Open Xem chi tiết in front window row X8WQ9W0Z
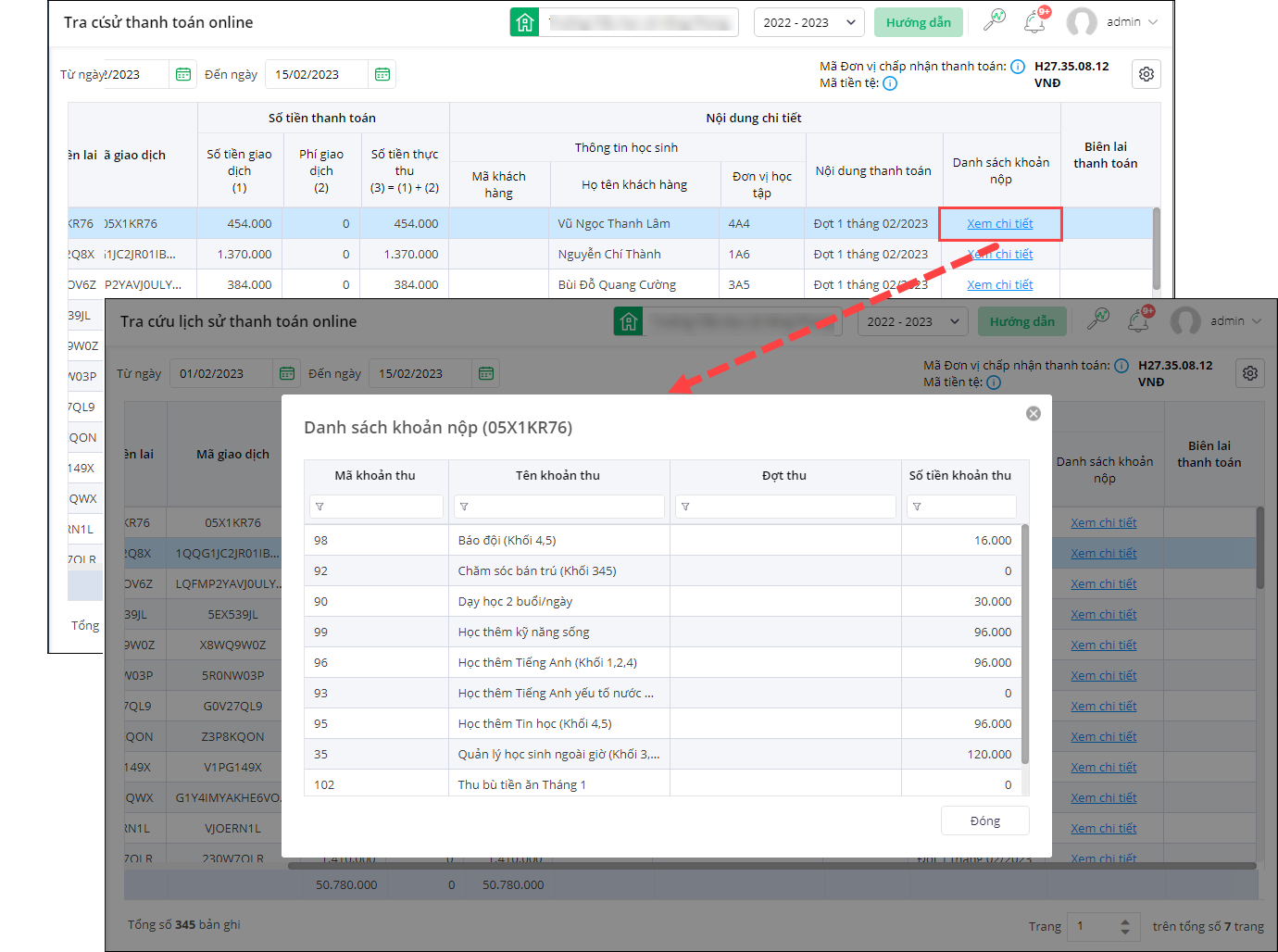The height and width of the screenshot is (952, 1278). point(1104,645)
